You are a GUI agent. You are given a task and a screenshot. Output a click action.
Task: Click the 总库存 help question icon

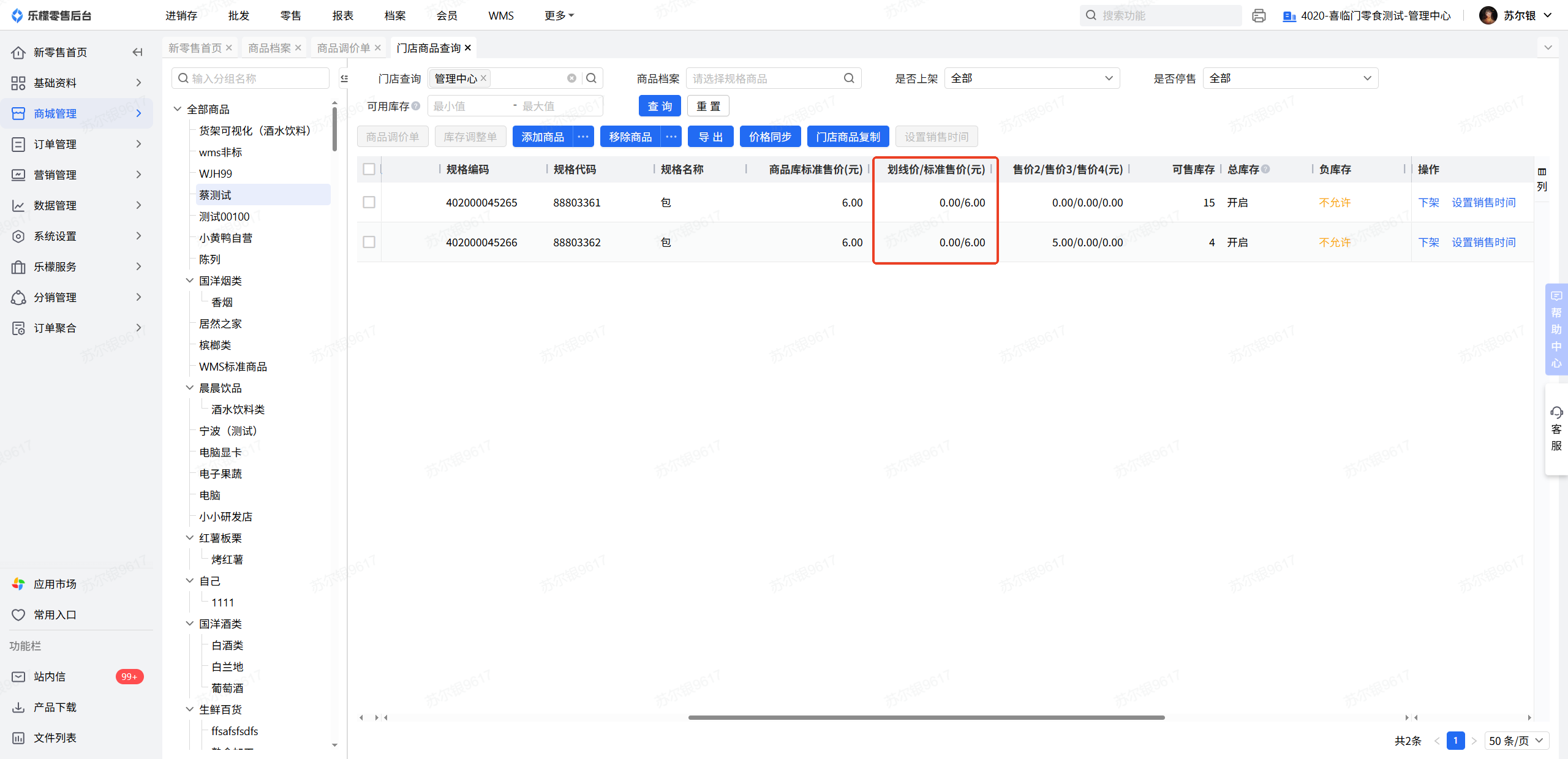pyautogui.click(x=1265, y=169)
